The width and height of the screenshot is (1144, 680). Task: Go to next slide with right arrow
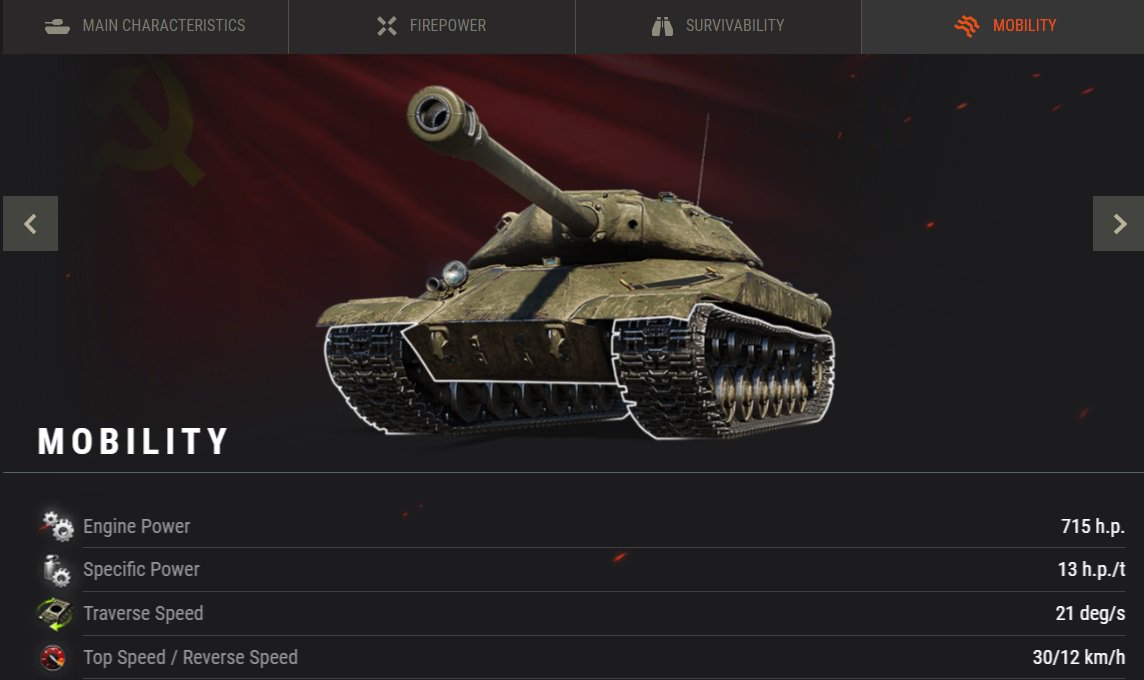(1118, 223)
